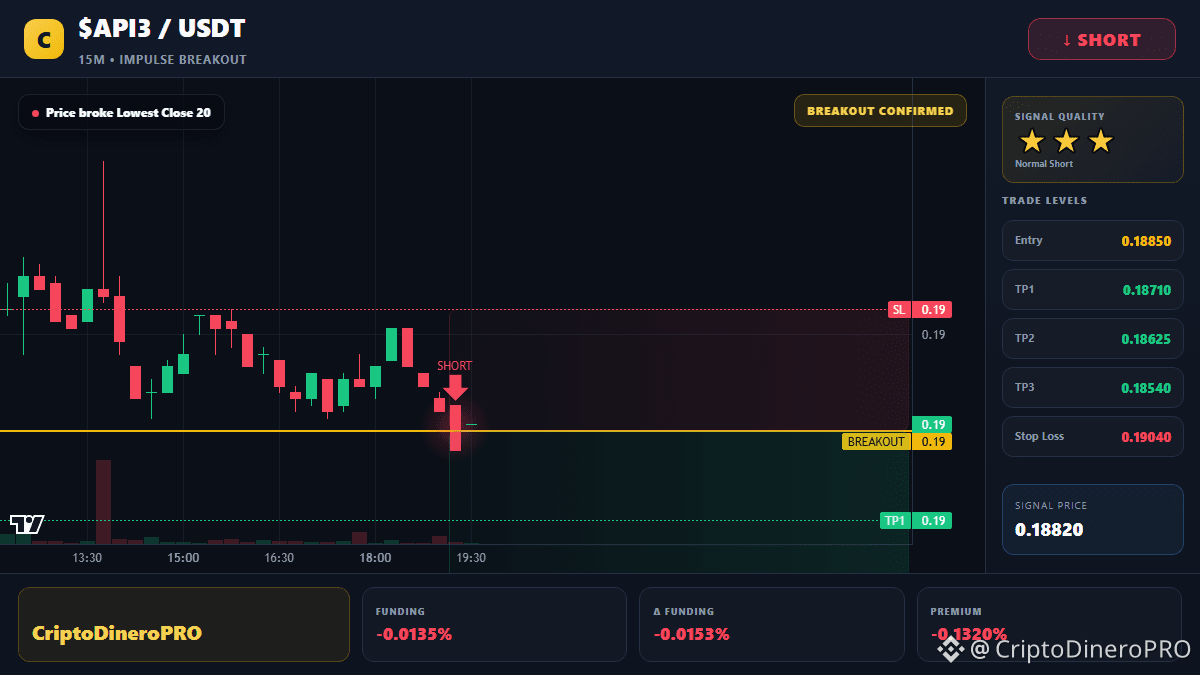
Task: Click the TRADE LEVELS heading
Action: click(1044, 201)
